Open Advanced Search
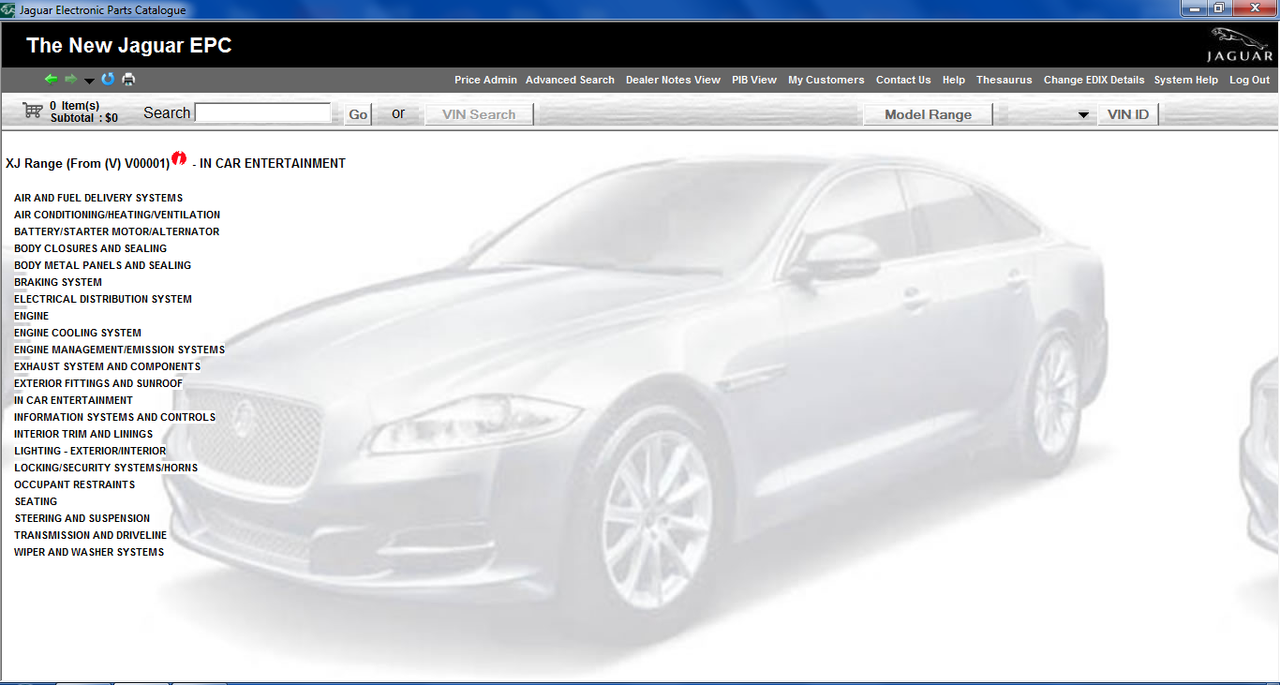Viewport: 1280px width, 685px height. (x=570, y=80)
